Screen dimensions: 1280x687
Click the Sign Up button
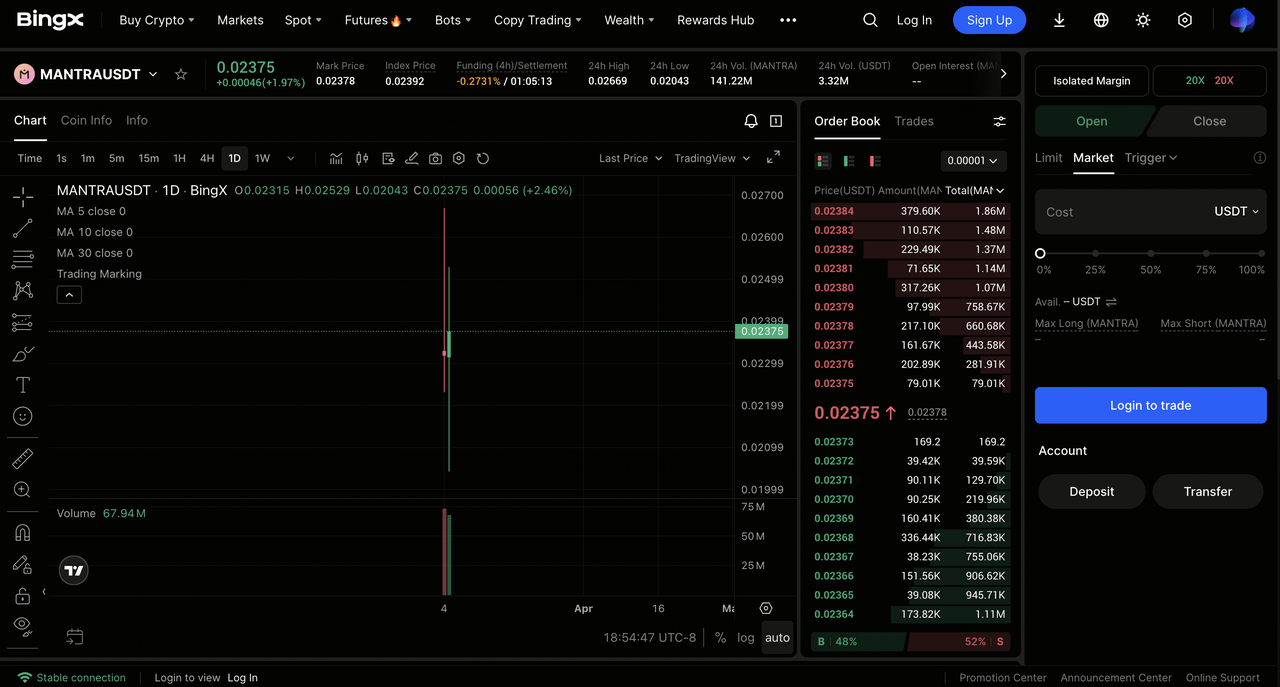click(x=989, y=20)
